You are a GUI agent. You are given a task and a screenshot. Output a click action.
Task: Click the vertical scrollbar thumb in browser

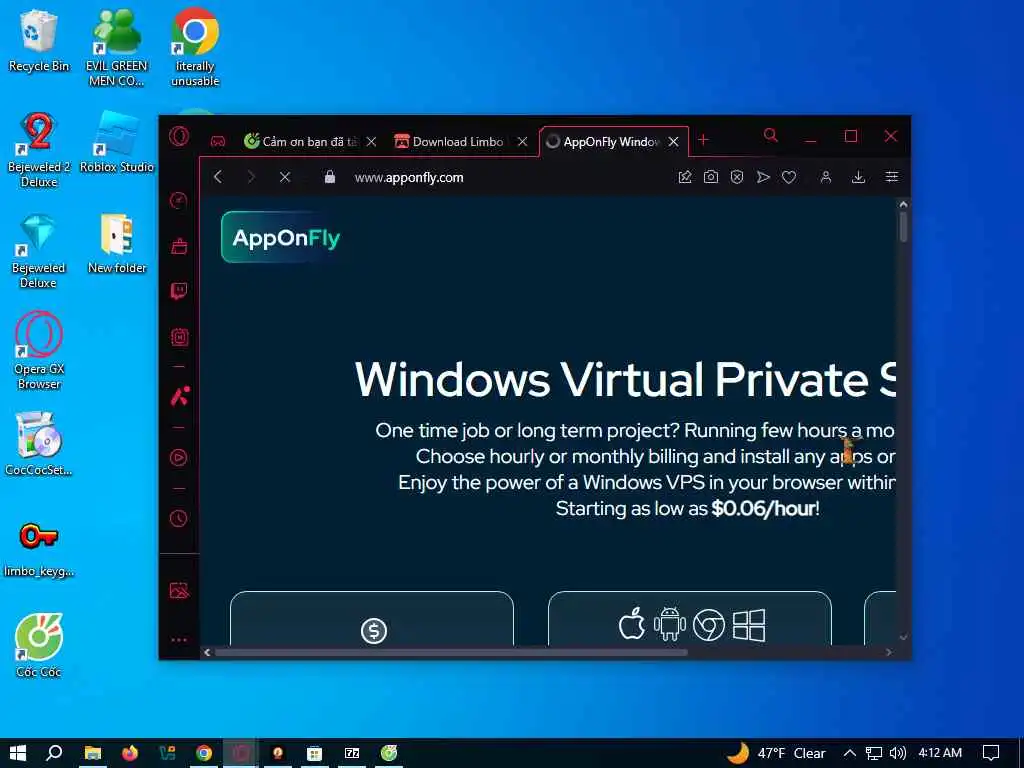(903, 227)
